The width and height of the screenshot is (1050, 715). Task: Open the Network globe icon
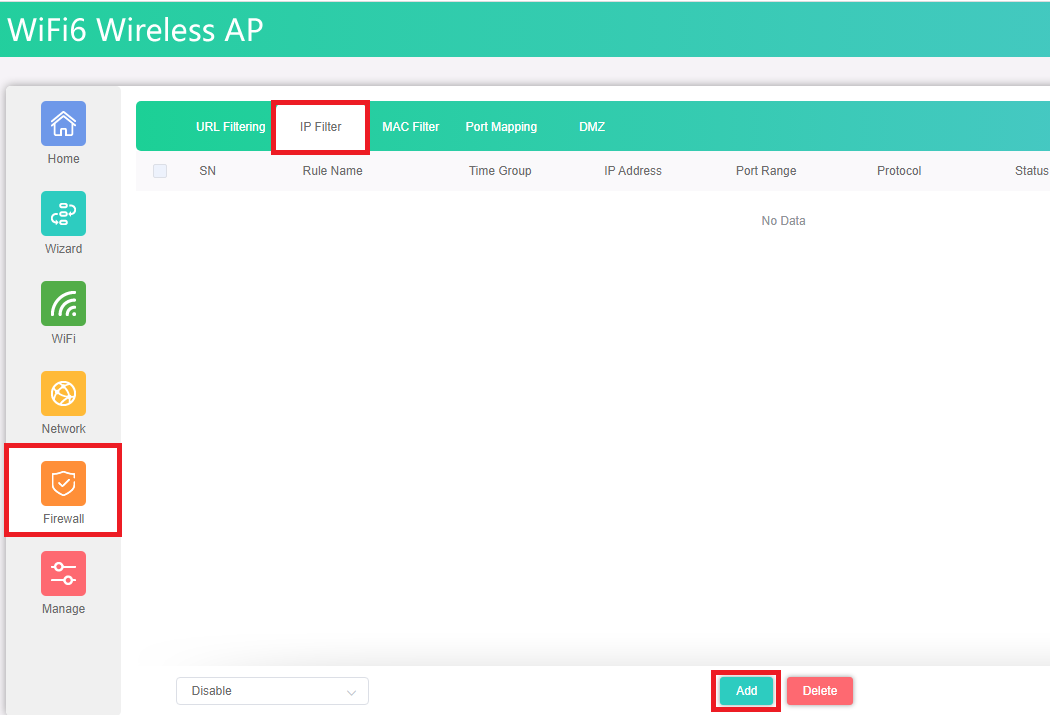coord(63,394)
